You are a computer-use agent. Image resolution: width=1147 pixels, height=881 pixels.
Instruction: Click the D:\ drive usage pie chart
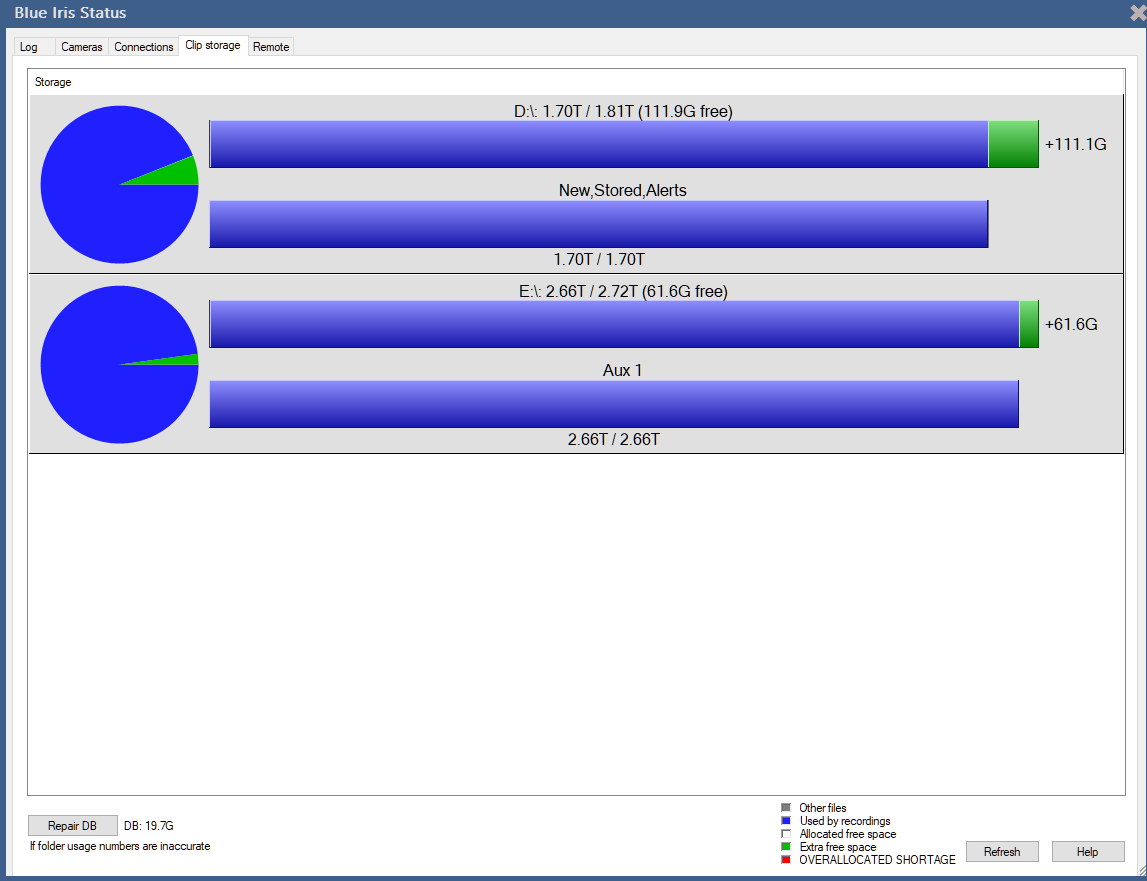pos(119,184)
